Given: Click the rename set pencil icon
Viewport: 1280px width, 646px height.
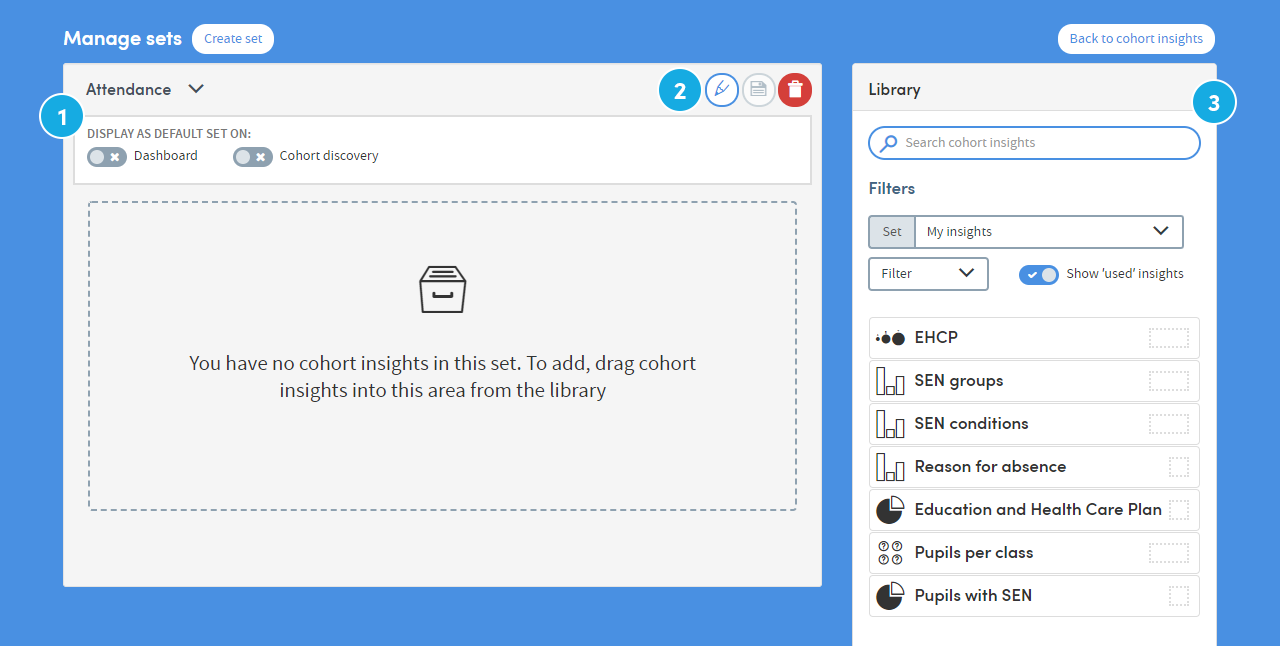Looking at the screenshot, I should pyautogui.click(x=722, y=90).
